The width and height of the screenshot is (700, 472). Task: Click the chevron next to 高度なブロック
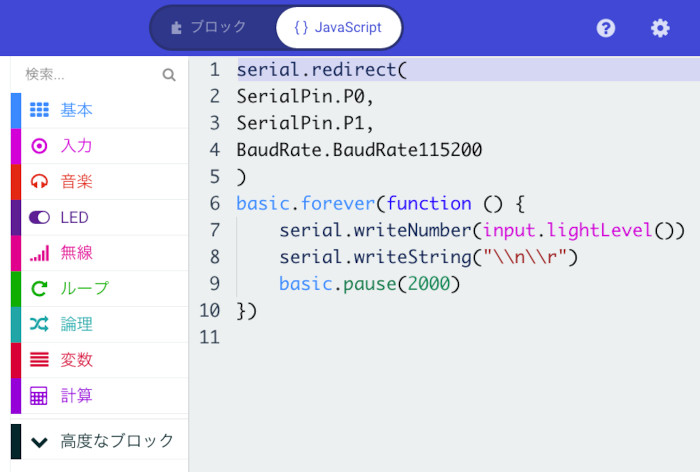pyautogui.click(x=39, y=442)
